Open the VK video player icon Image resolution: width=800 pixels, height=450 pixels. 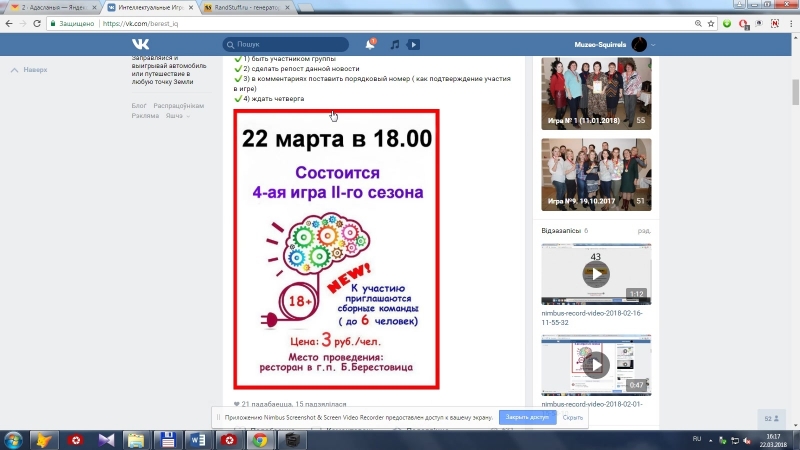click(413, 45)
